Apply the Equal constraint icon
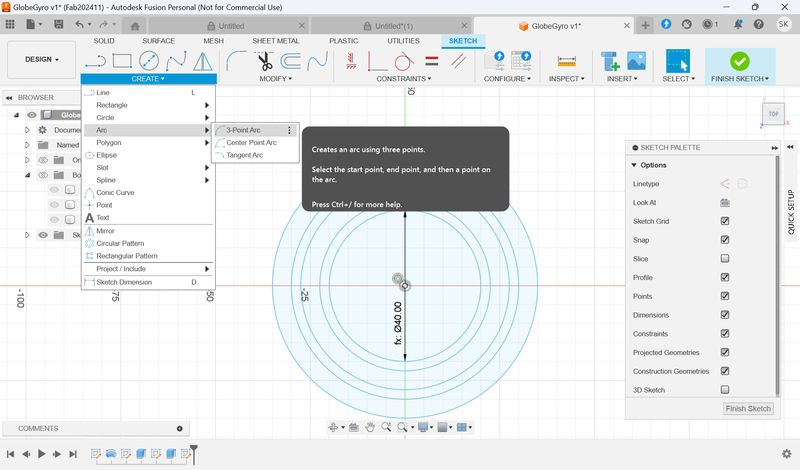Screen dimensions: 800x470 tap(432, 61)
